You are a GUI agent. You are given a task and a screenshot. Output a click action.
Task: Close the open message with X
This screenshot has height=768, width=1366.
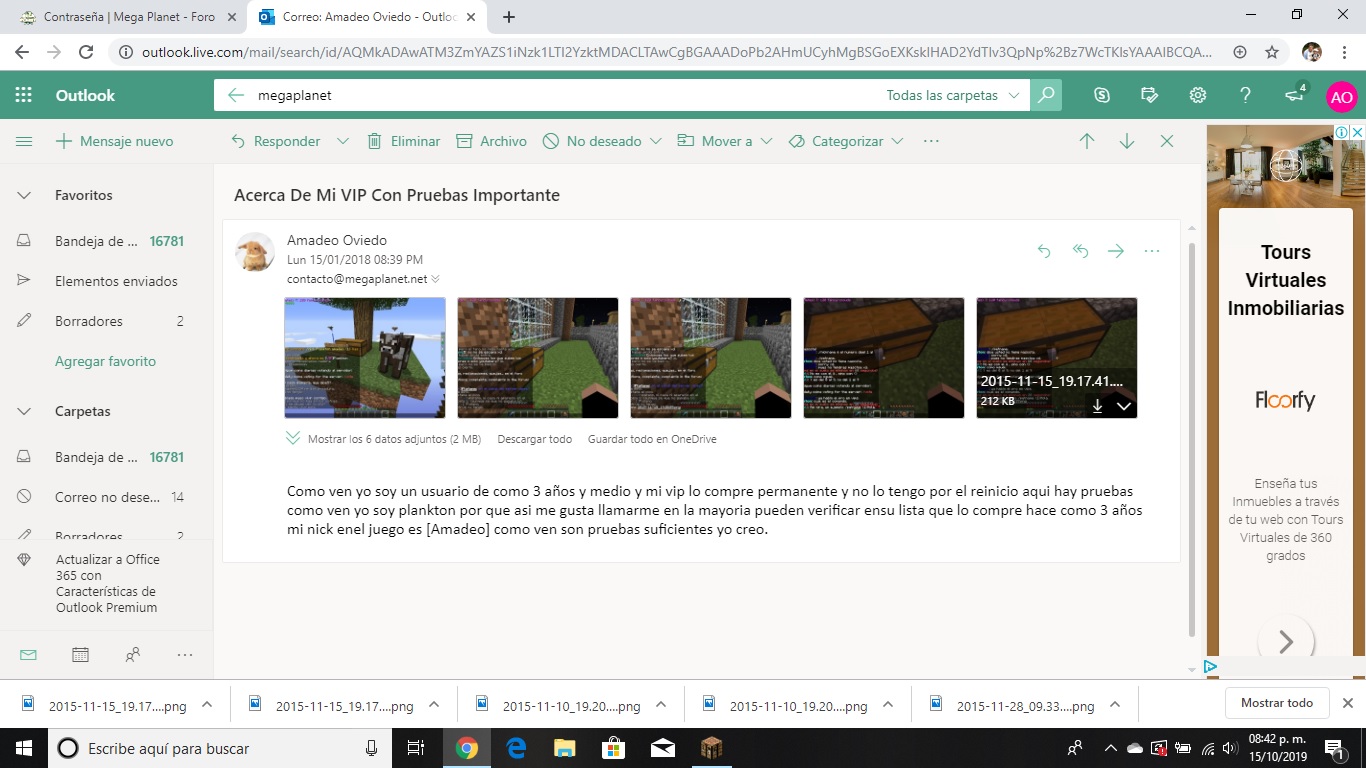click(x=1167, y=142)
